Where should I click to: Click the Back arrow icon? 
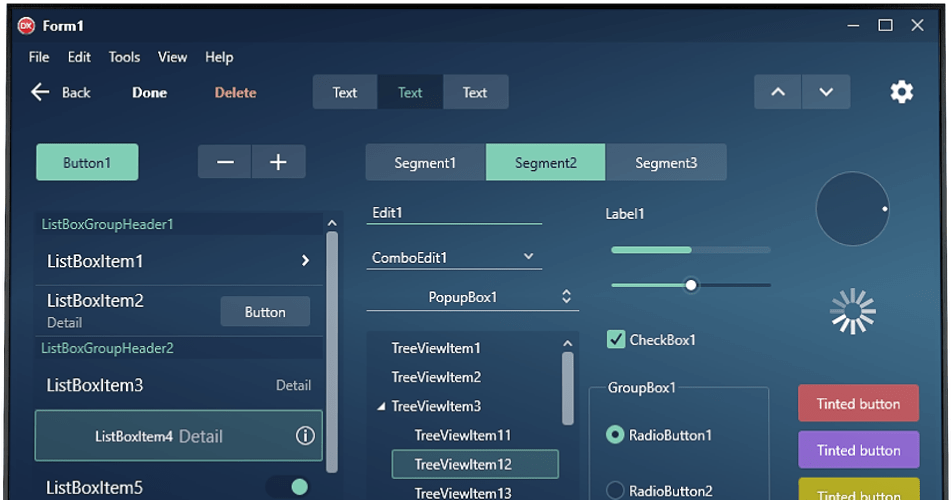point(40,92)
